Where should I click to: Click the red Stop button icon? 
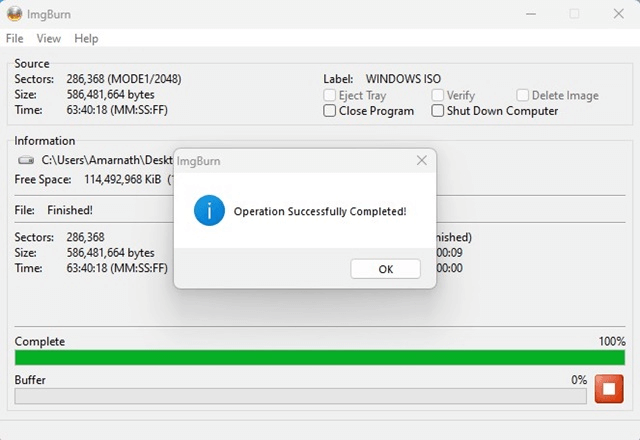pyautogui.click(x=608, y=389)
